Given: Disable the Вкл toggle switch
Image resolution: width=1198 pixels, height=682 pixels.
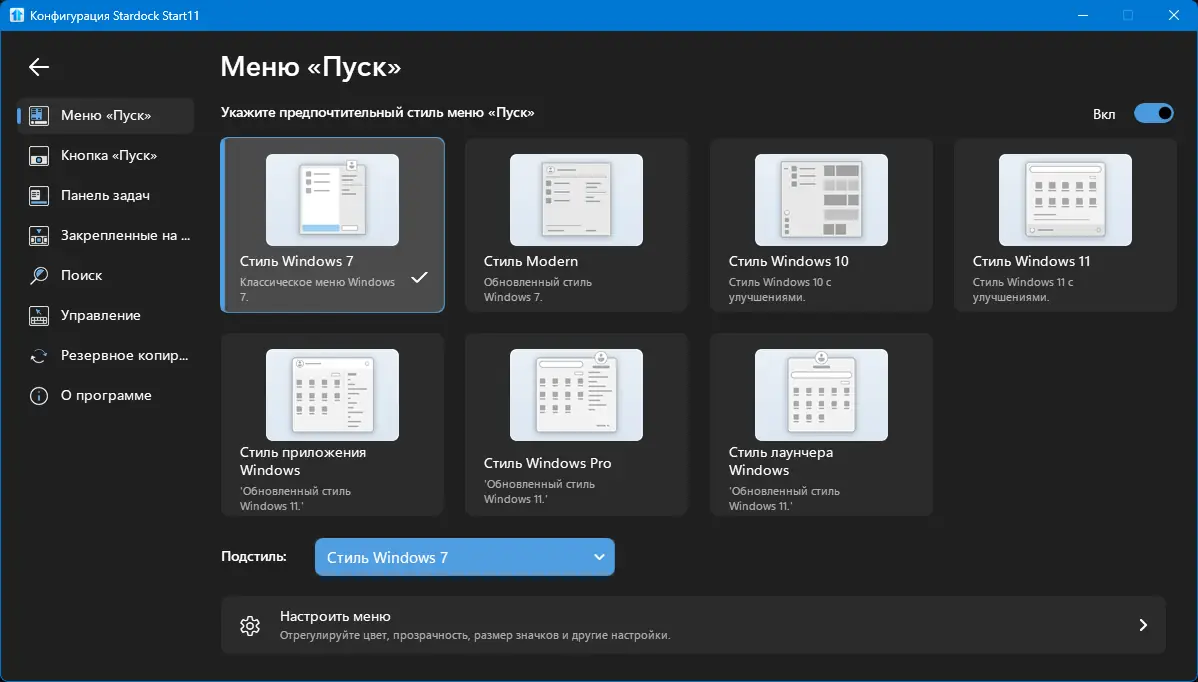Looking at the screenshot, I should (1154, 113).
